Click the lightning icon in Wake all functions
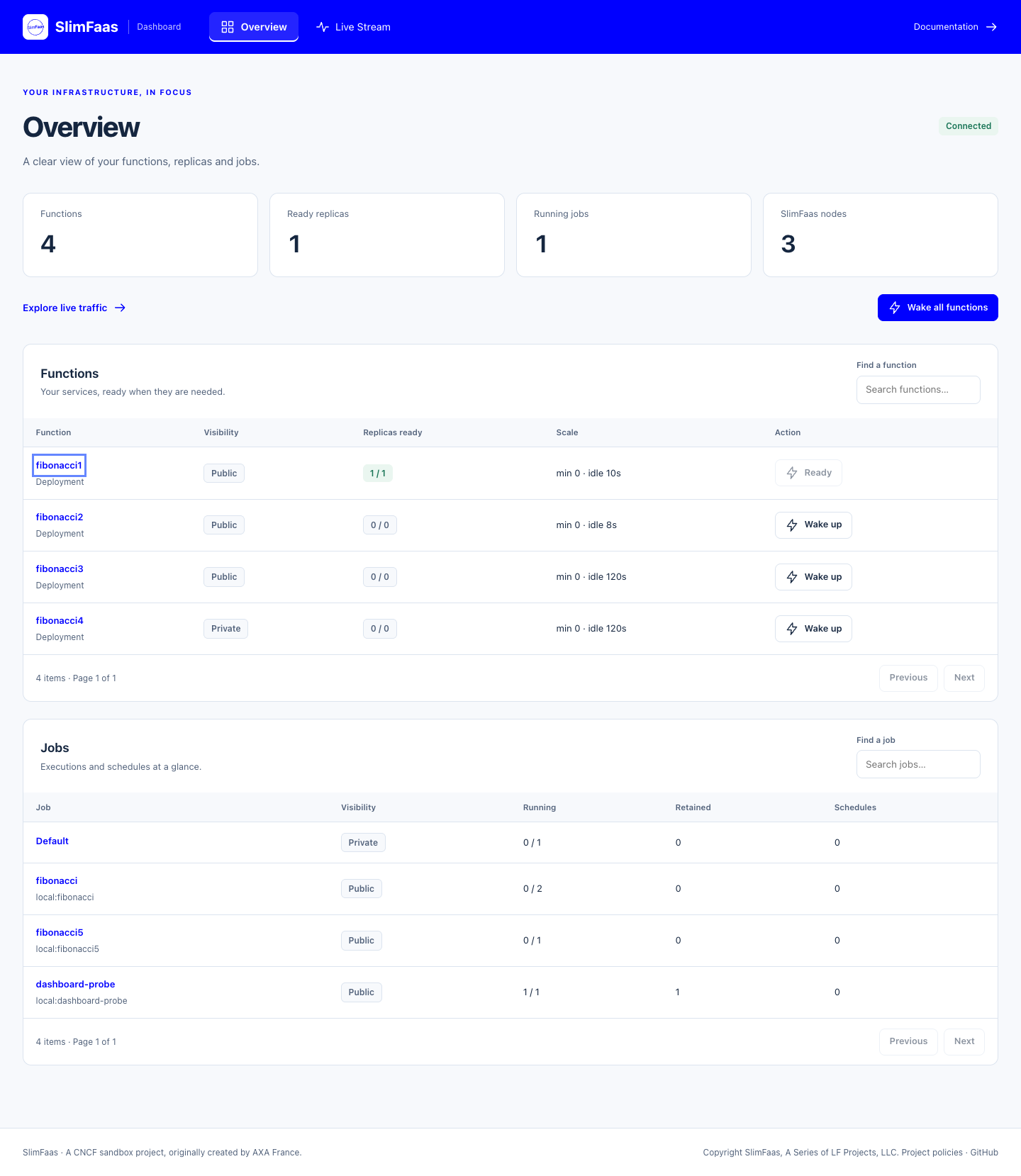Image resolution: width=1021 pixels, height=1176 pixels. tap(895, 308)
